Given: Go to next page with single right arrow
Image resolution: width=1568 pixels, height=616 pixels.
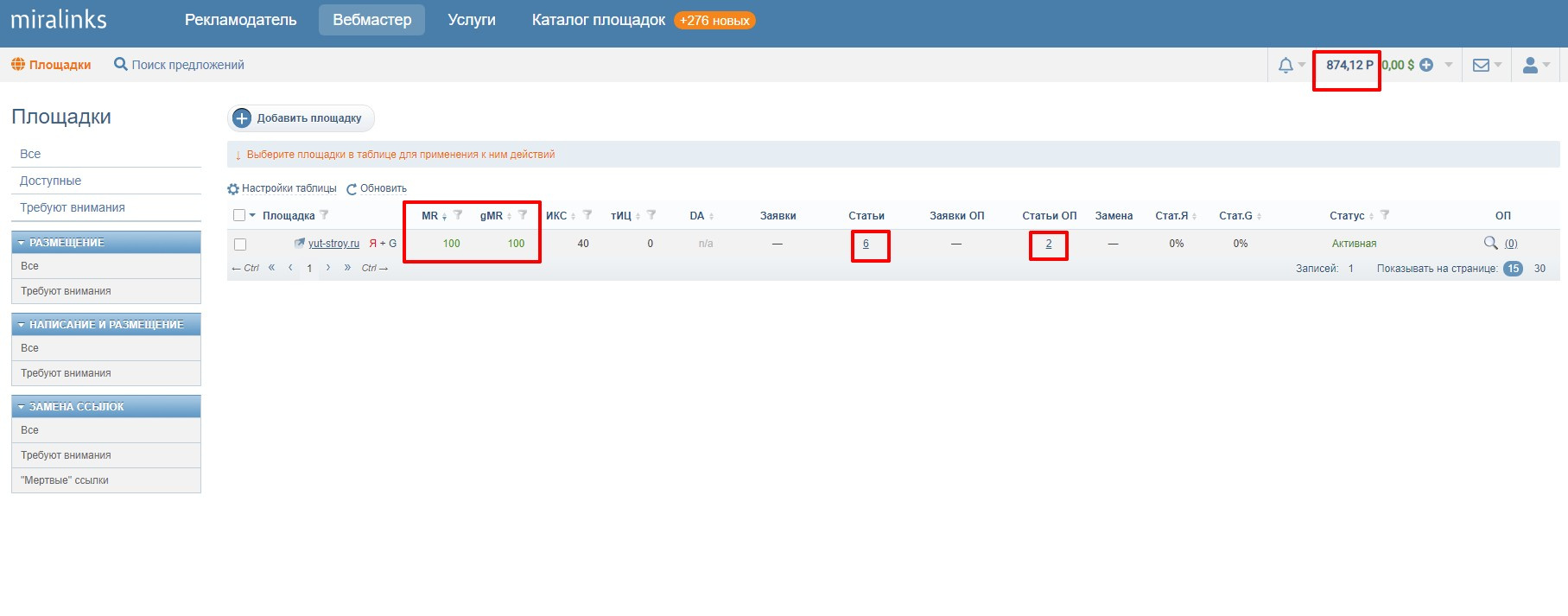Looking at the screenshot, I should (x=328, y=268).
